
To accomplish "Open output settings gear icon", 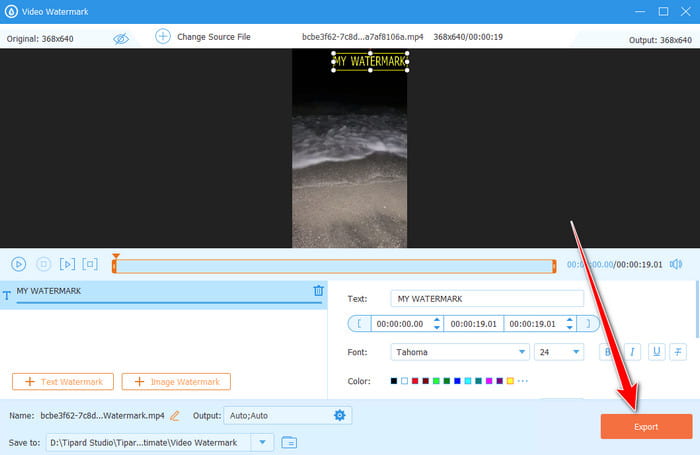I will pyautogui.click(x=340, y=415).
